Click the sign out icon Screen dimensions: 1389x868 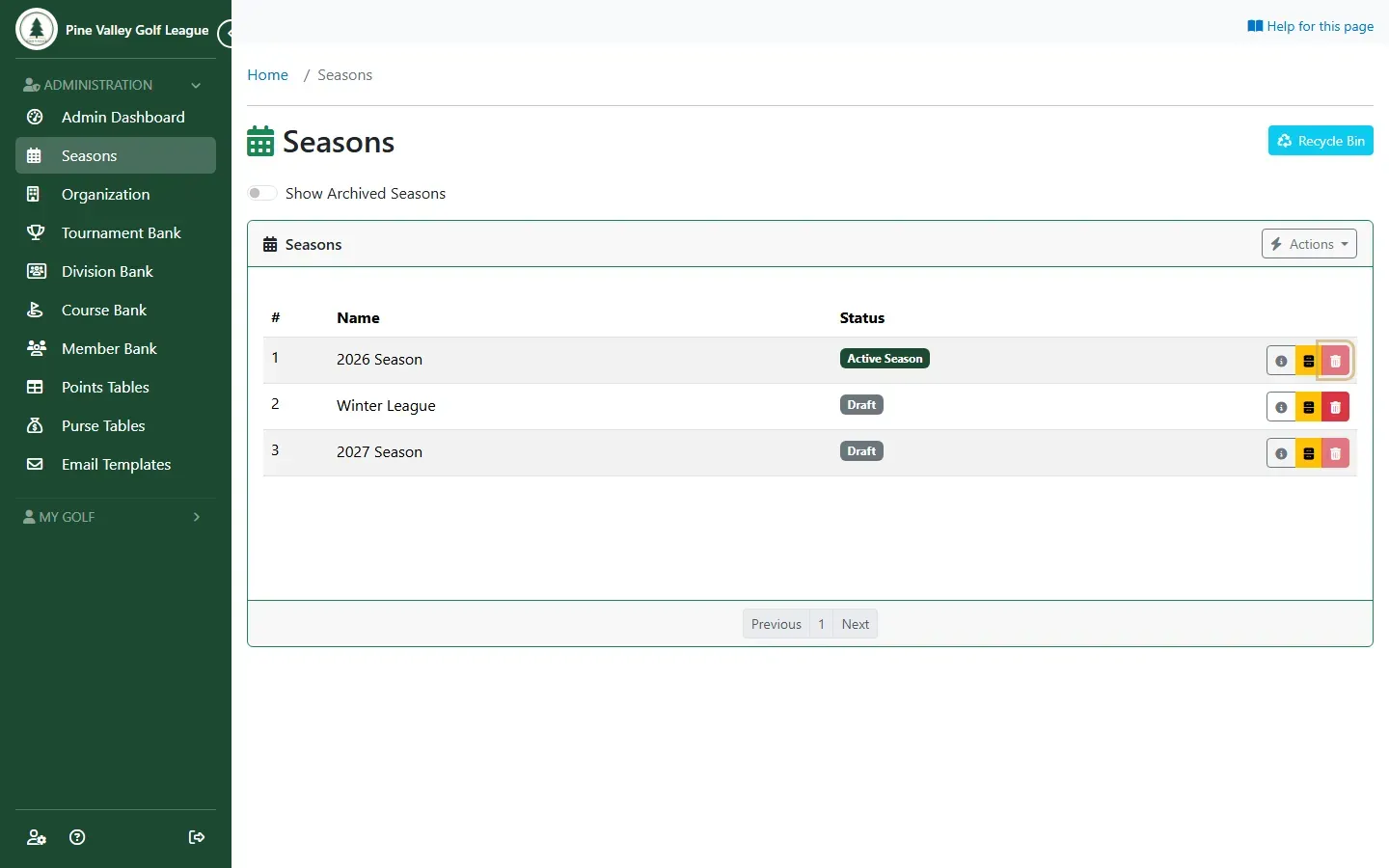(197, 837)
